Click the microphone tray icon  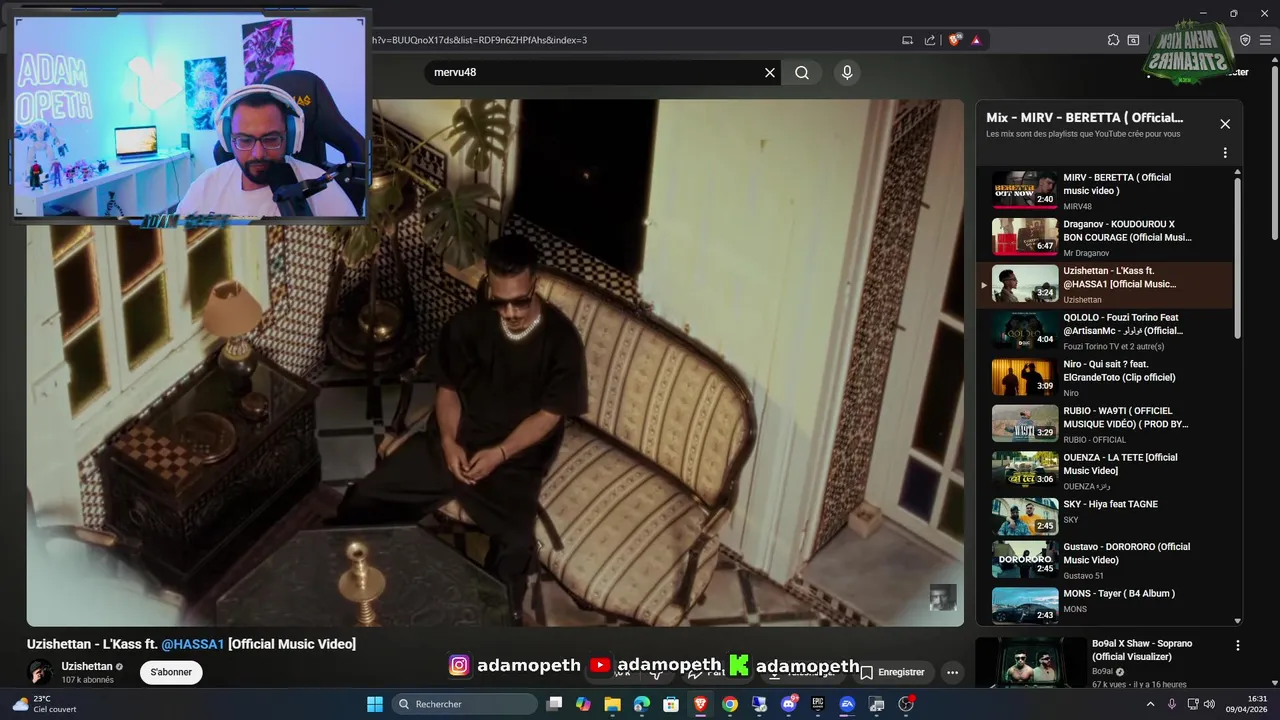tap(1171, 704)
